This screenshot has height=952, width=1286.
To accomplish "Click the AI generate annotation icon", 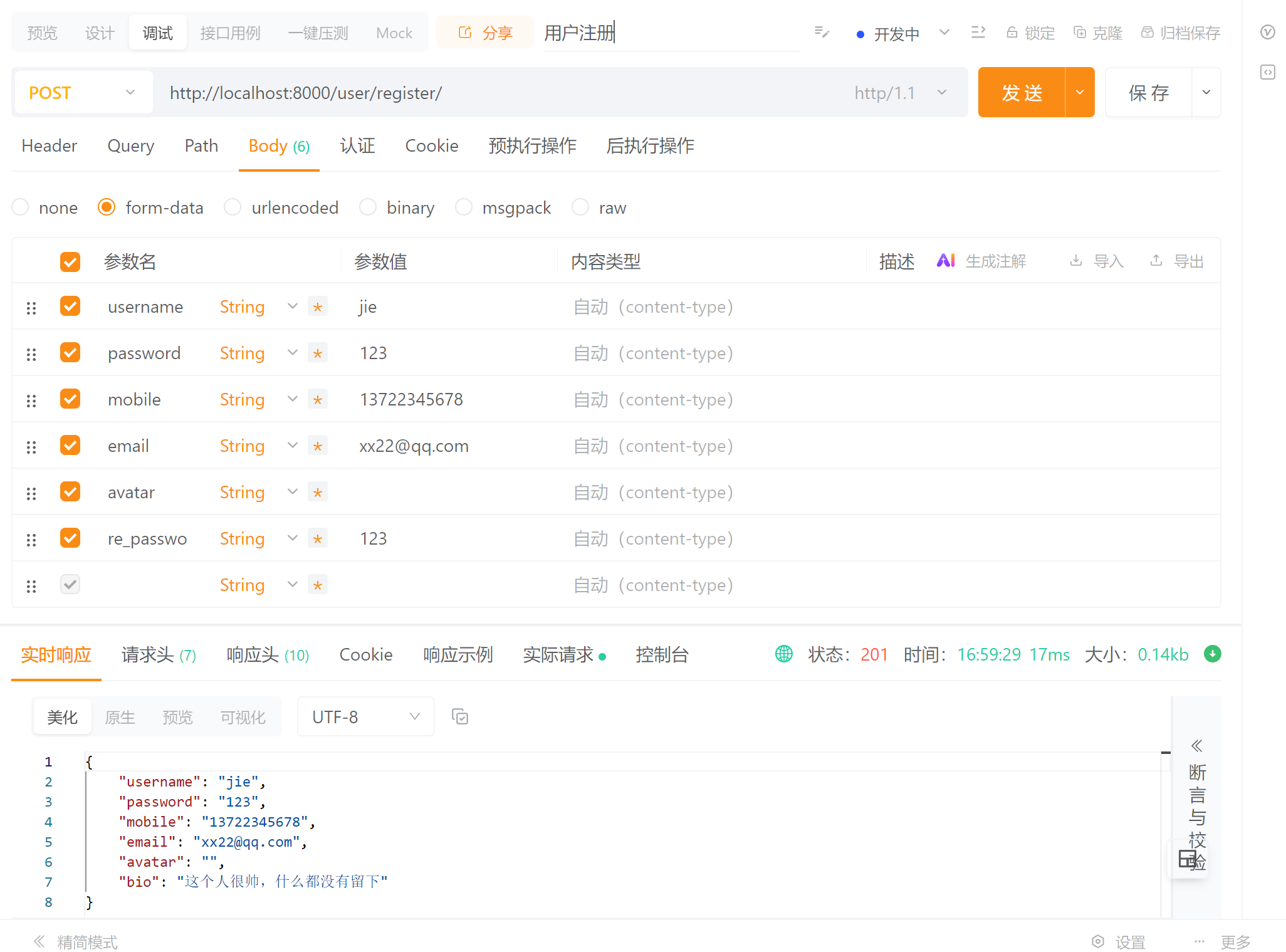I will click(946, 261).
